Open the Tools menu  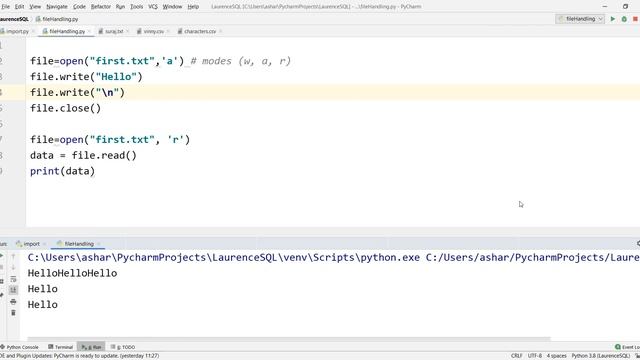click(137, 7)
